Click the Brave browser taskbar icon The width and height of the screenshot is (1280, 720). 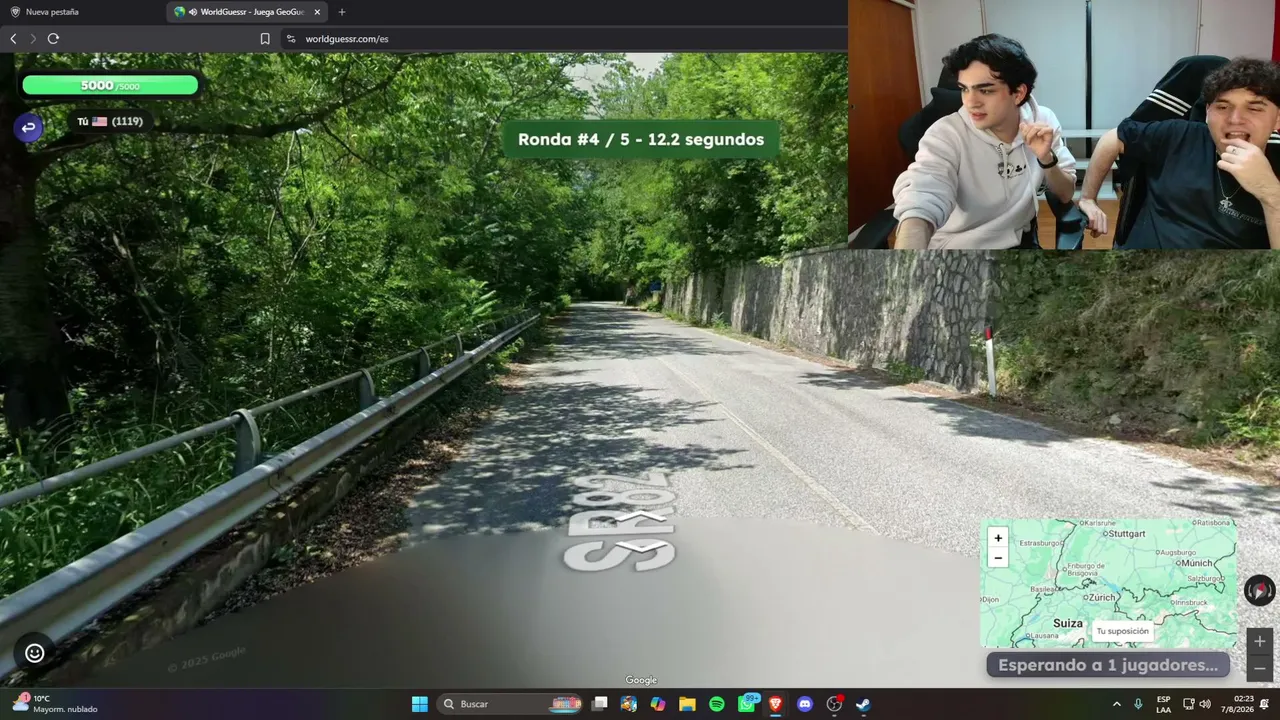775,704
